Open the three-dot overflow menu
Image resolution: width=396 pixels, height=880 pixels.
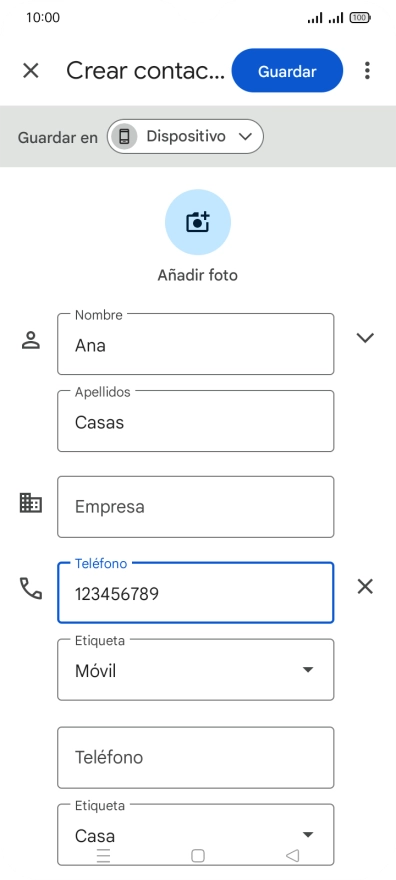[367, 71]
